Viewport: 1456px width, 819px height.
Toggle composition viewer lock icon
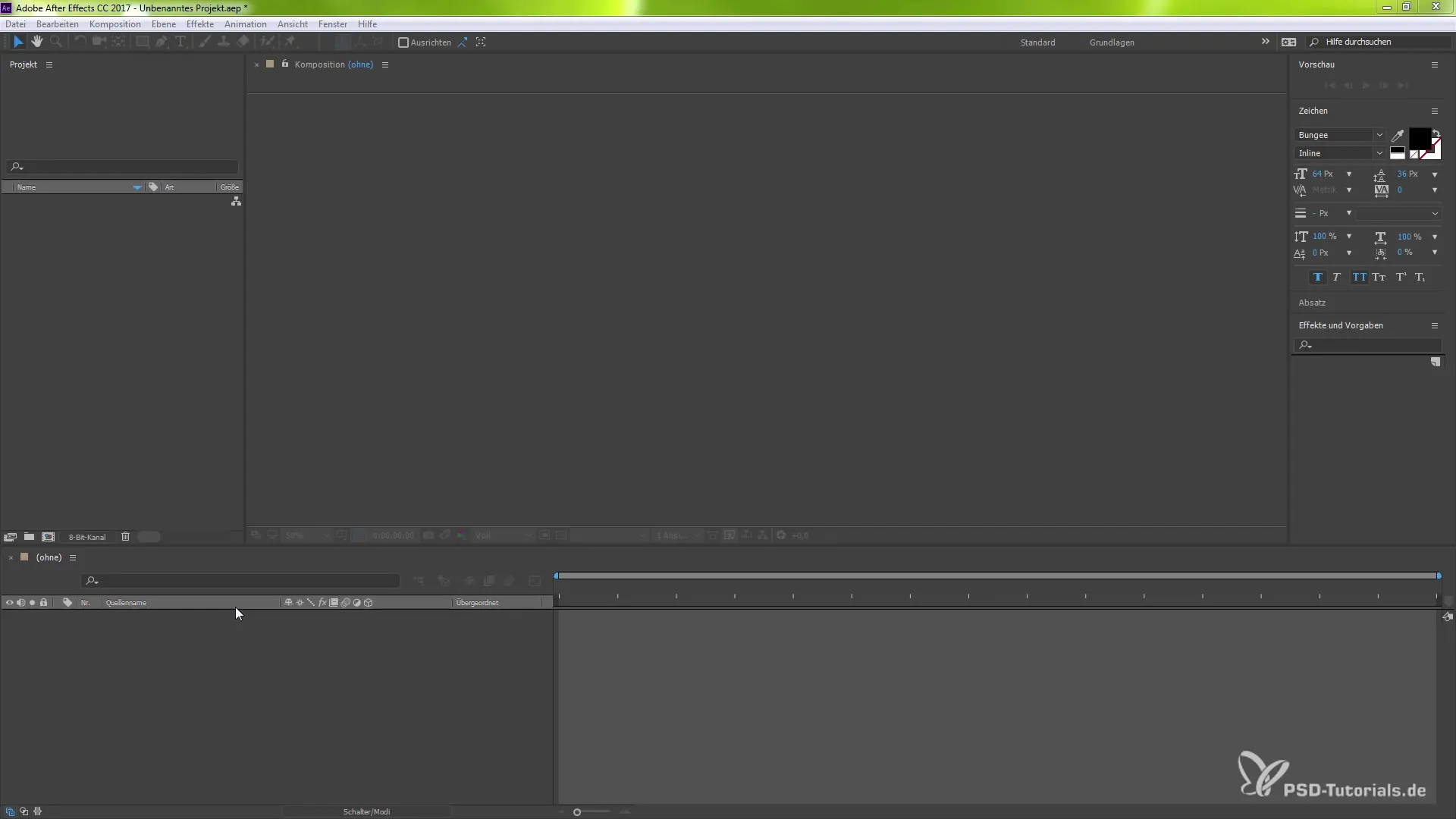point(285,64)
